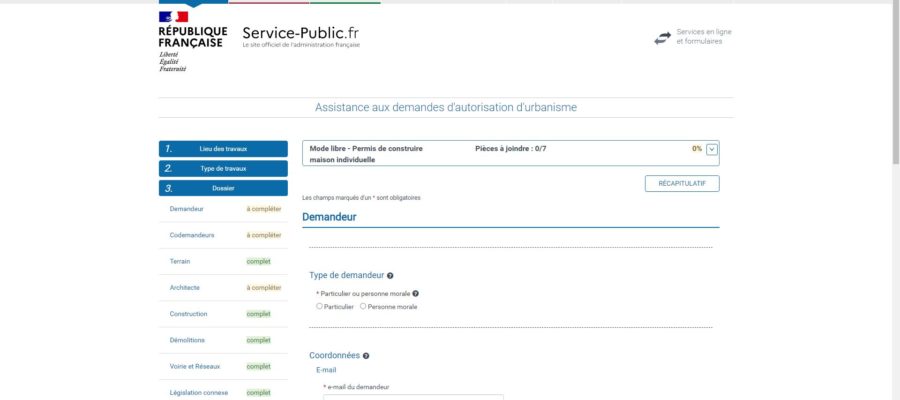Click the Assistance aux demandes d'autorisation d'urbanisme heading
Viewport: 900px width, 400px height.
(x=446, y=107)
